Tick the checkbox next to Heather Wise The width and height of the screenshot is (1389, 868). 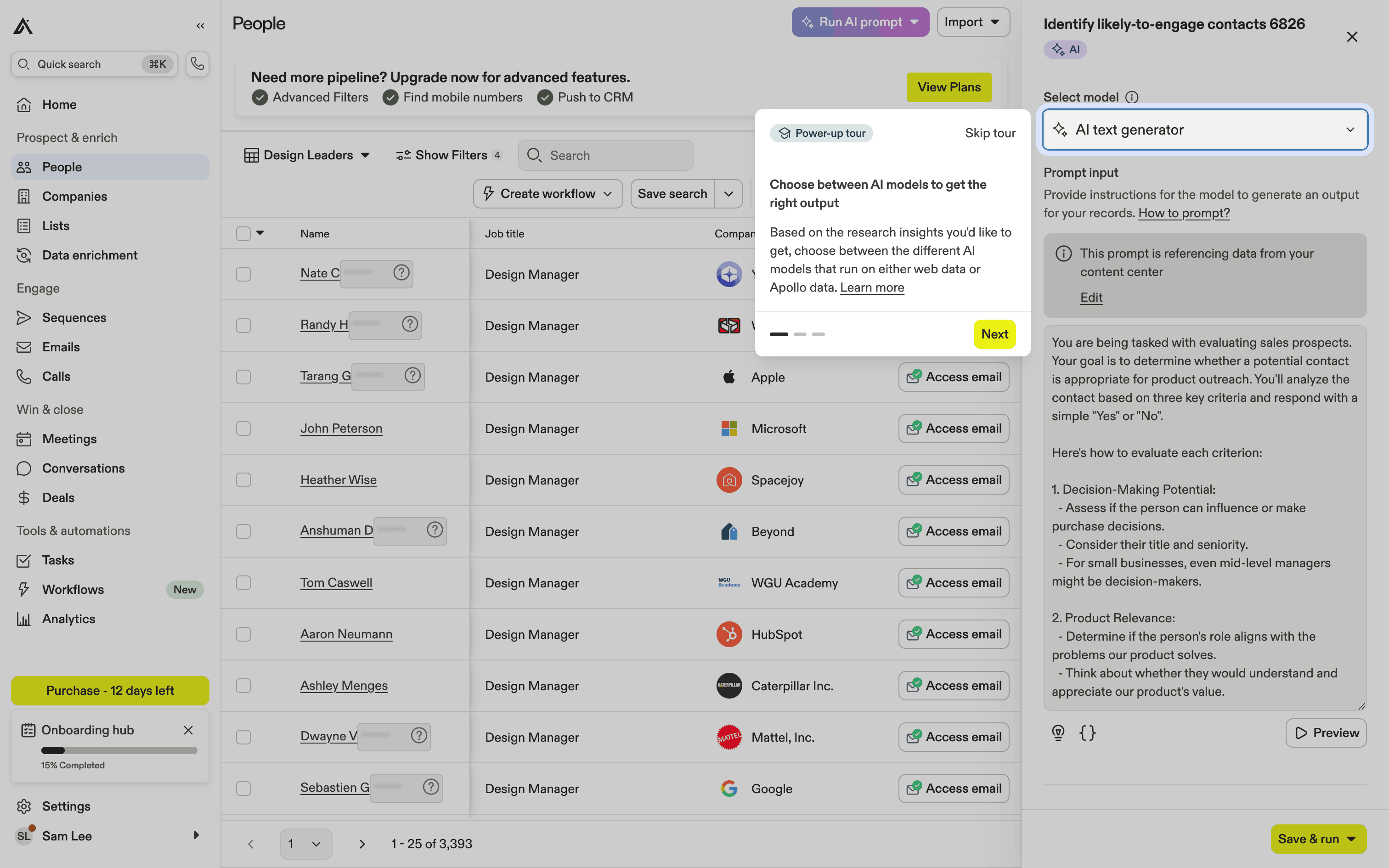[243, 480]
